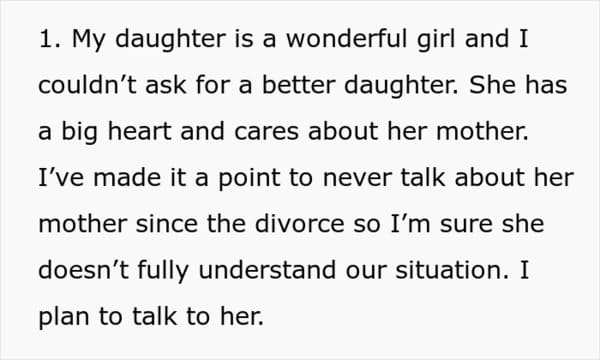Click the word "girl" in the text
The image size is (600, 360).
[x=436, y=40]
